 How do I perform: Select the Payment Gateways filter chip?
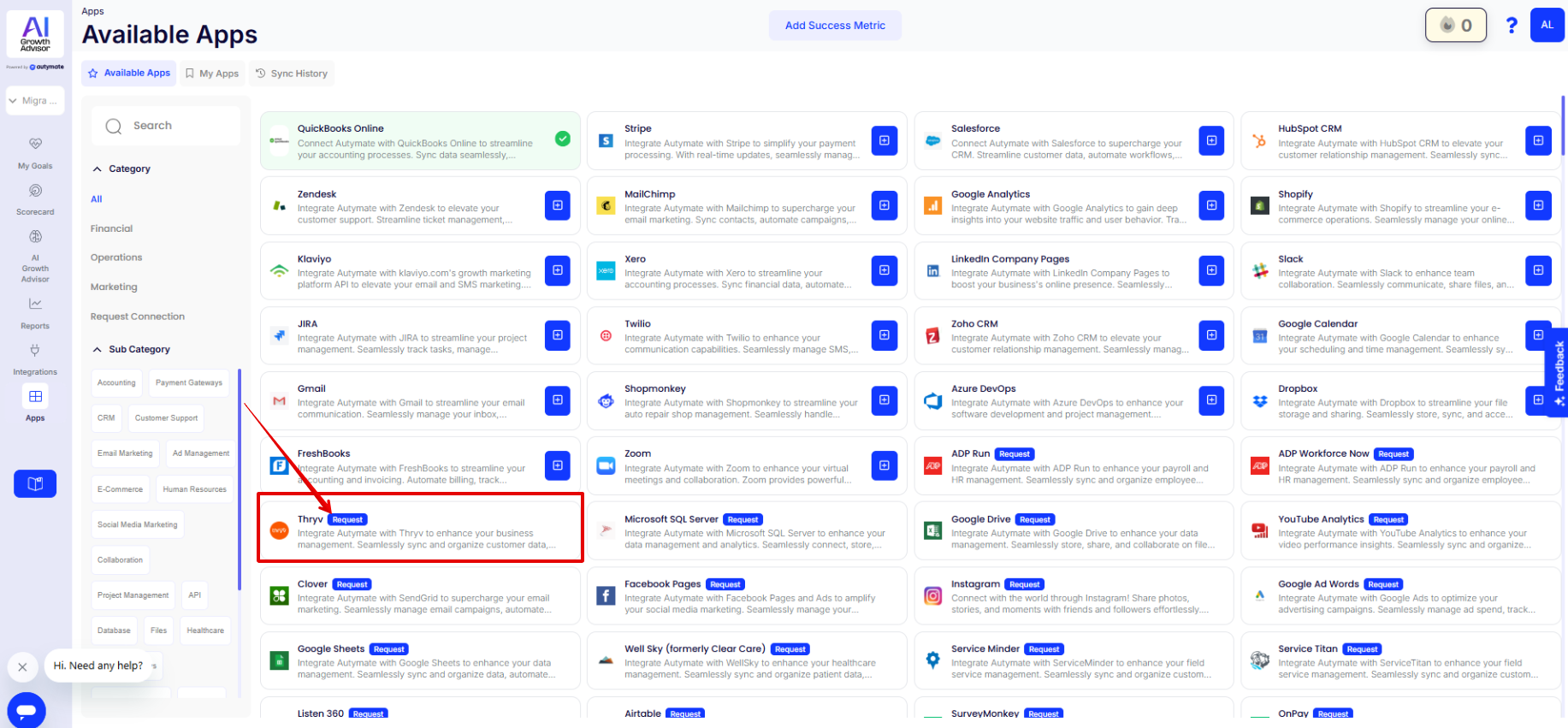click(189, 383)
